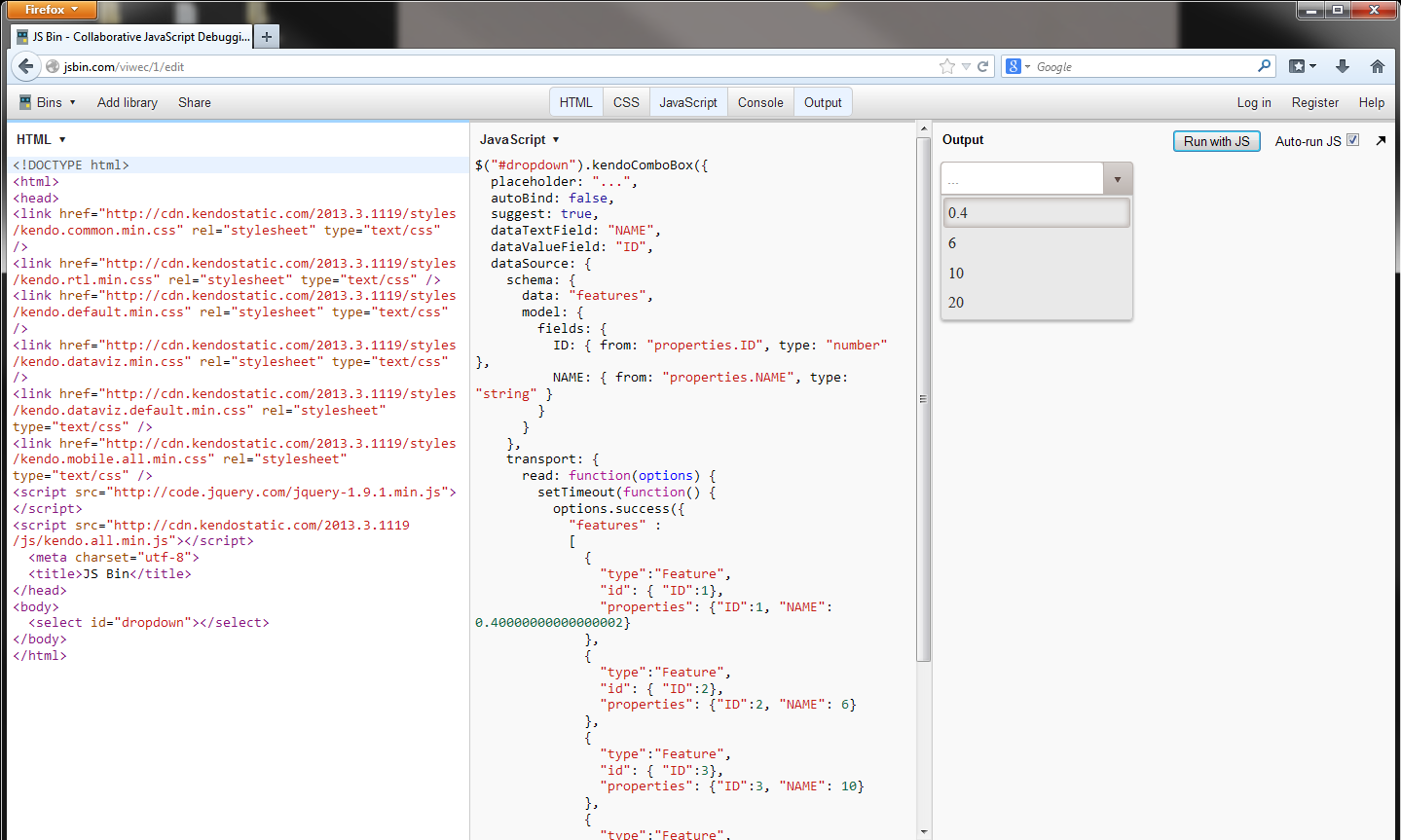1401x840 pixels.
Task: Click the JavaScript panel vertical scrollbar thumb
Action: [x=924, y=399]
